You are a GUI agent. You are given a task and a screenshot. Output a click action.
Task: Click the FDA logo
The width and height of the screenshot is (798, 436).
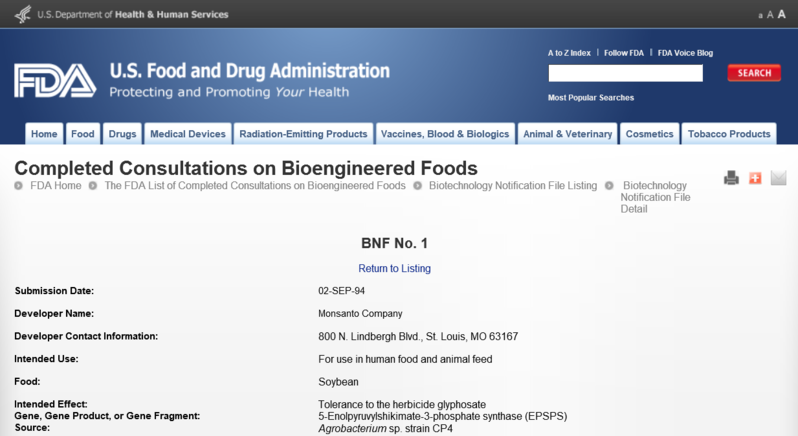pos(54,80)
